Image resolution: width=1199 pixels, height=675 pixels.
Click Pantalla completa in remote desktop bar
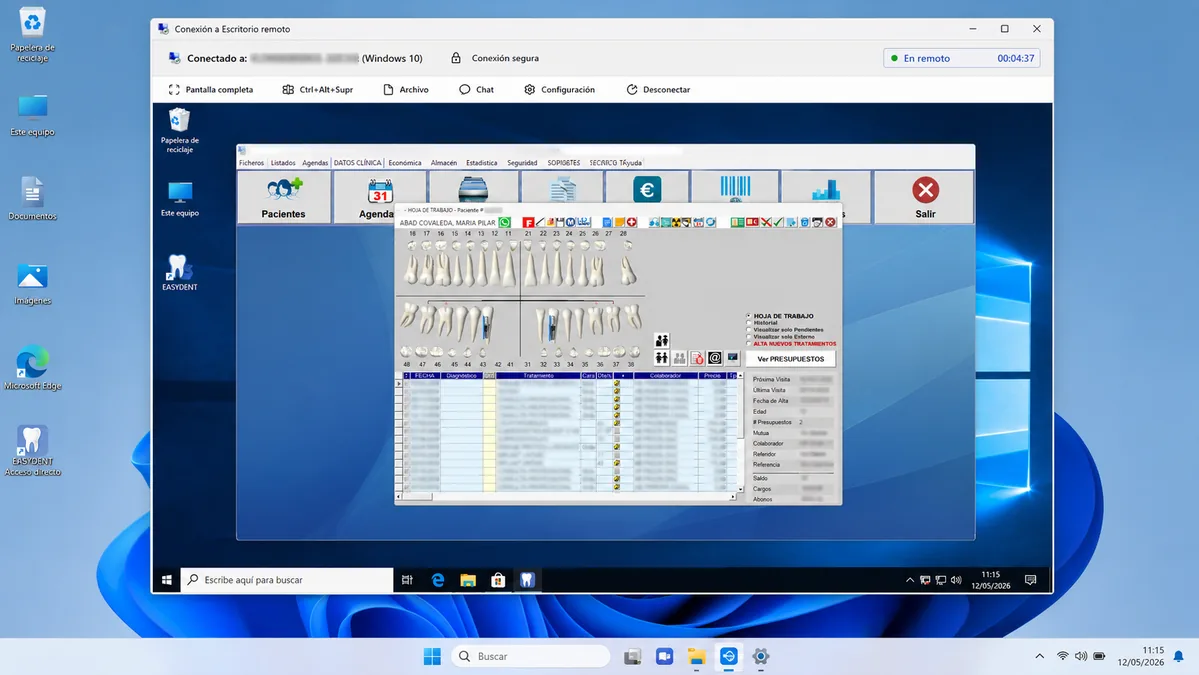coord(211,89)
